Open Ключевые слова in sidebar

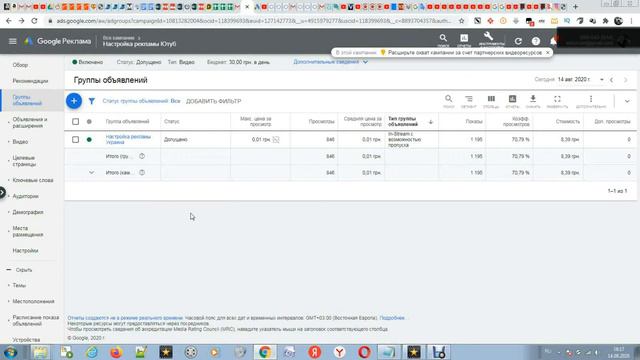tap(33, 180)
